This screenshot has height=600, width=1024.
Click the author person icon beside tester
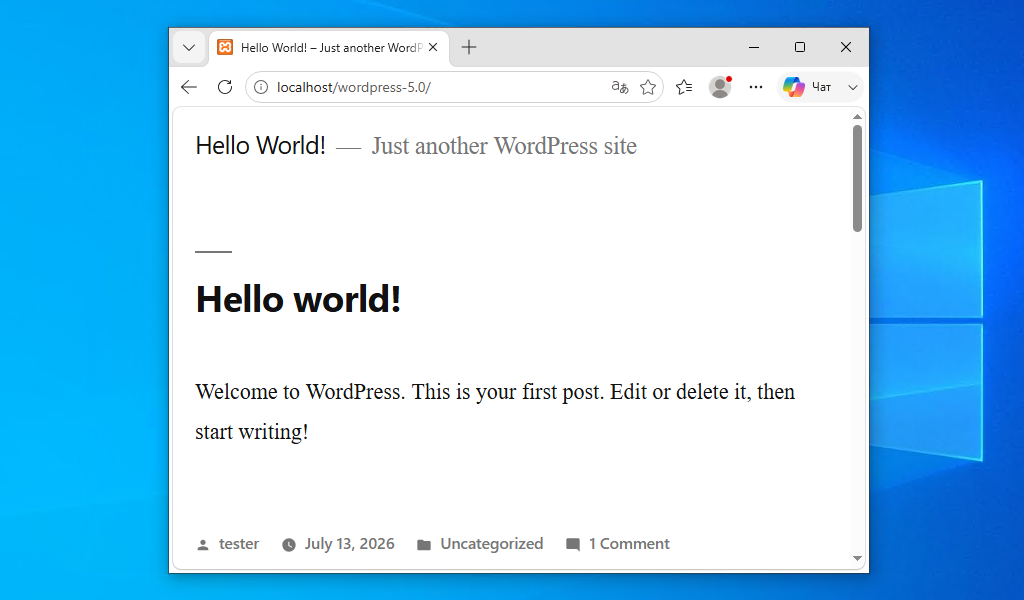203,545
